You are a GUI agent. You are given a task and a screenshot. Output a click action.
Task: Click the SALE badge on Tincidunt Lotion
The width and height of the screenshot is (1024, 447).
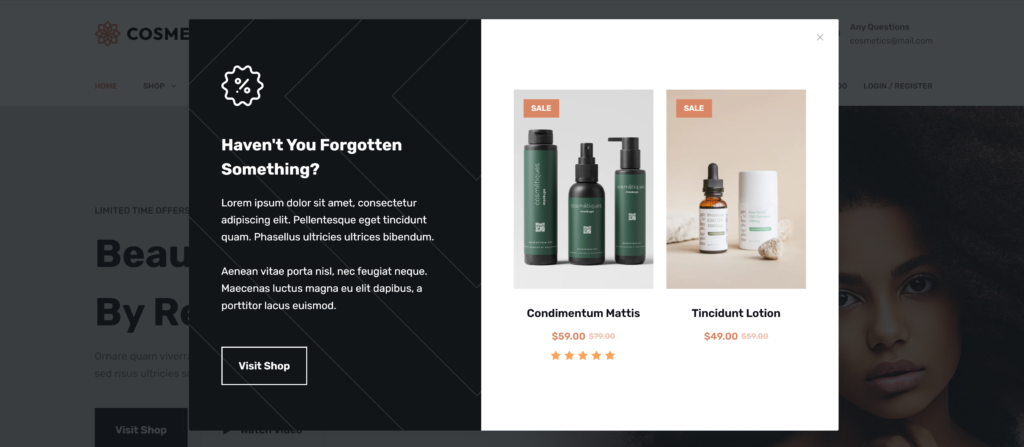pyautogui.click(x=694, y=108)
